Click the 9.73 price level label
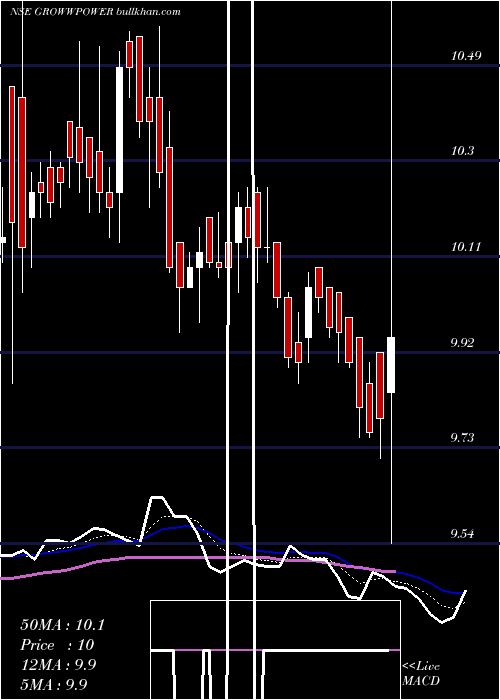Image resolution: width=500 pixels, height=700 pixels. (x=462, y=438)
